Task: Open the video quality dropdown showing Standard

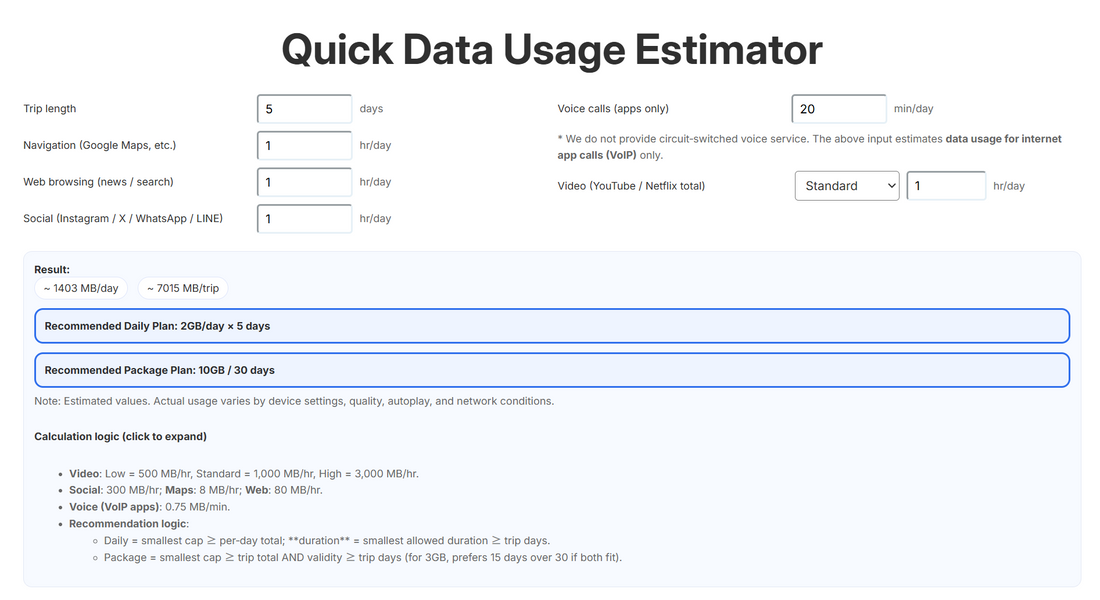Action: 845,185
